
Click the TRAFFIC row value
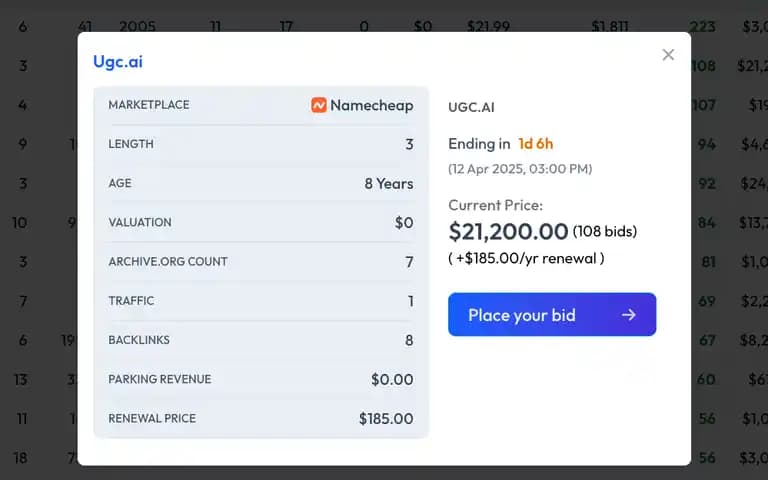(x=411, y=301)
